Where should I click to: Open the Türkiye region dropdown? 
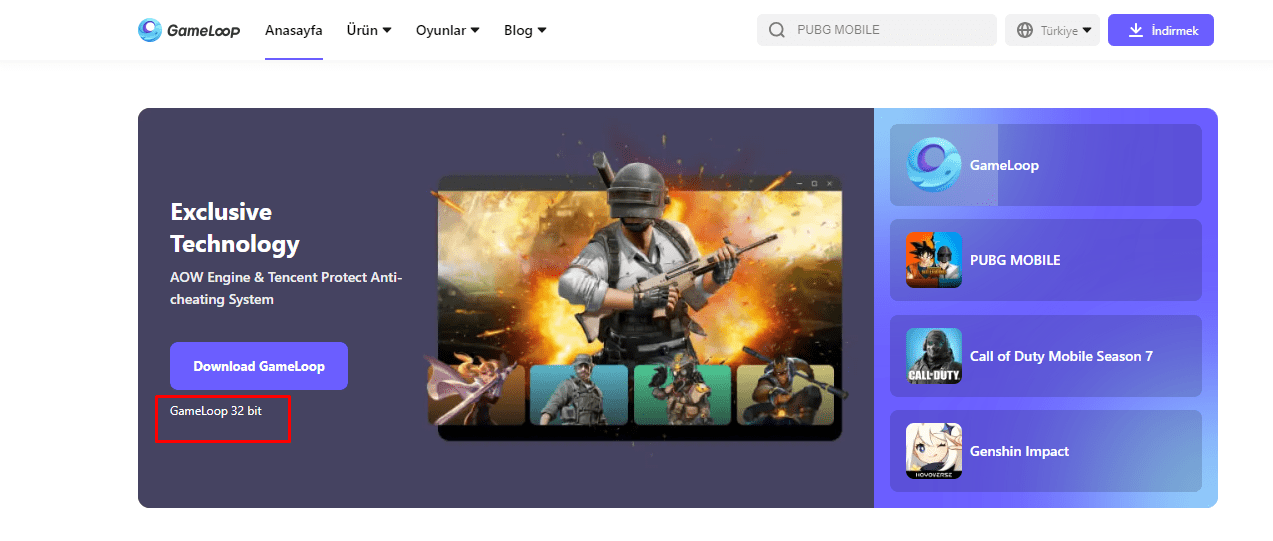tap(1052, 30)
